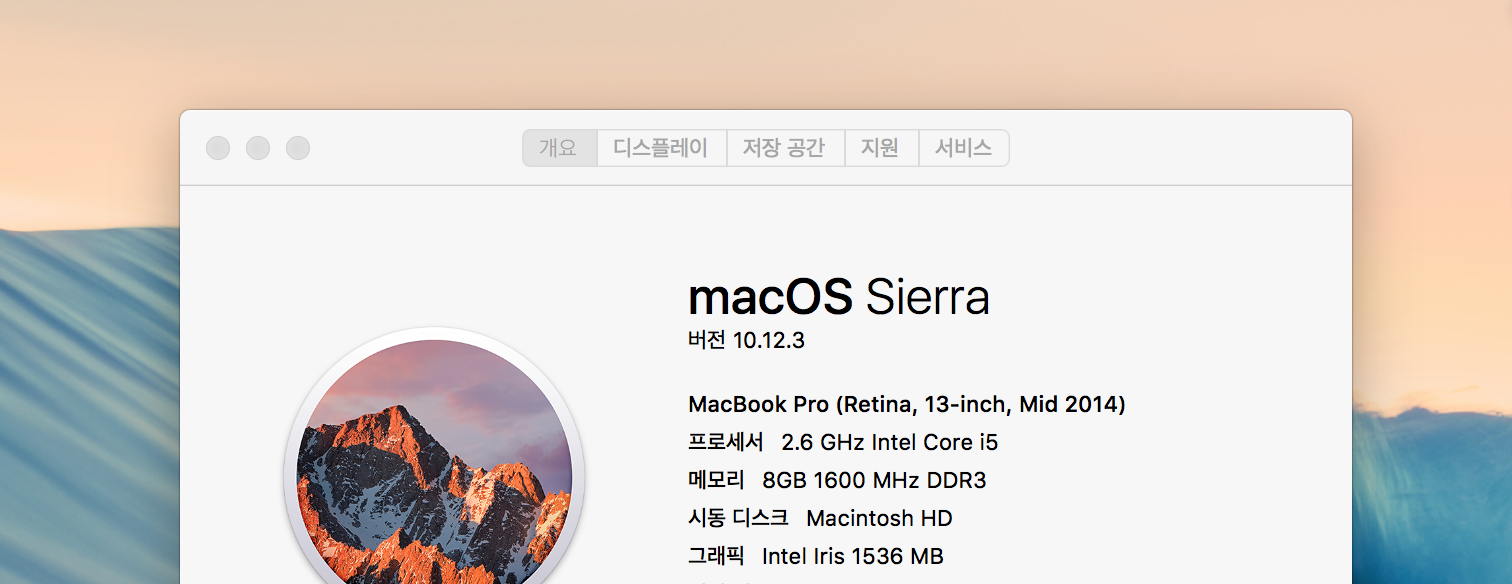1512x584 pixels.
Task: Select the MacBook Pro model name line
Action: (x=906, y=405)
